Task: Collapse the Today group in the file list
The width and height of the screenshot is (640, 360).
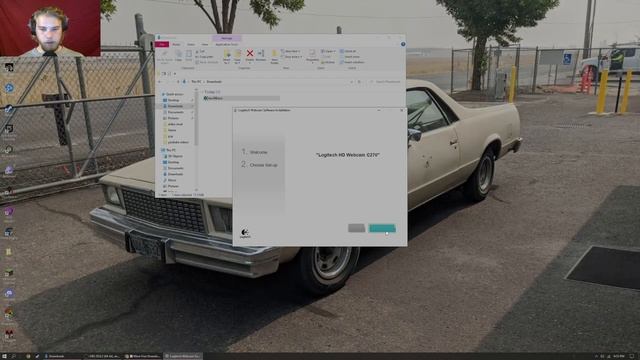Action: (202, 92)
